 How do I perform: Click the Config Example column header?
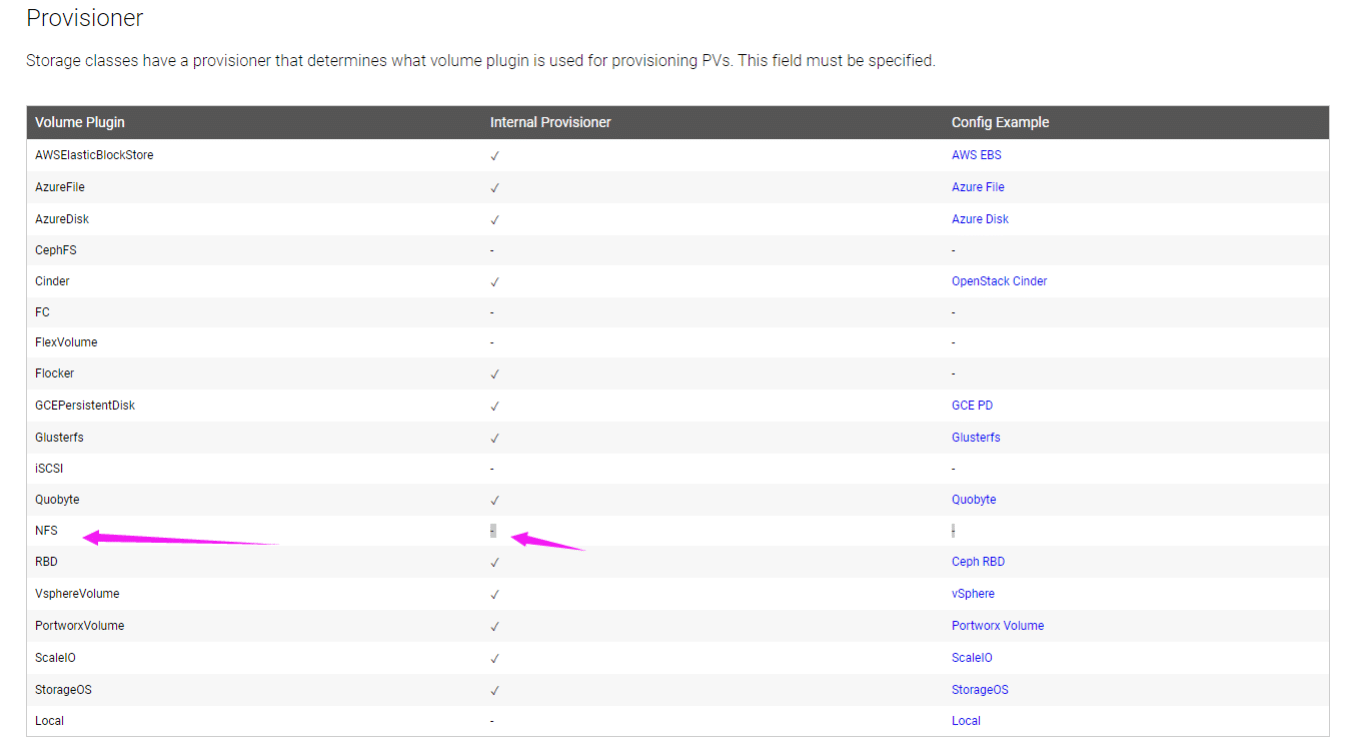point(1000,122)
